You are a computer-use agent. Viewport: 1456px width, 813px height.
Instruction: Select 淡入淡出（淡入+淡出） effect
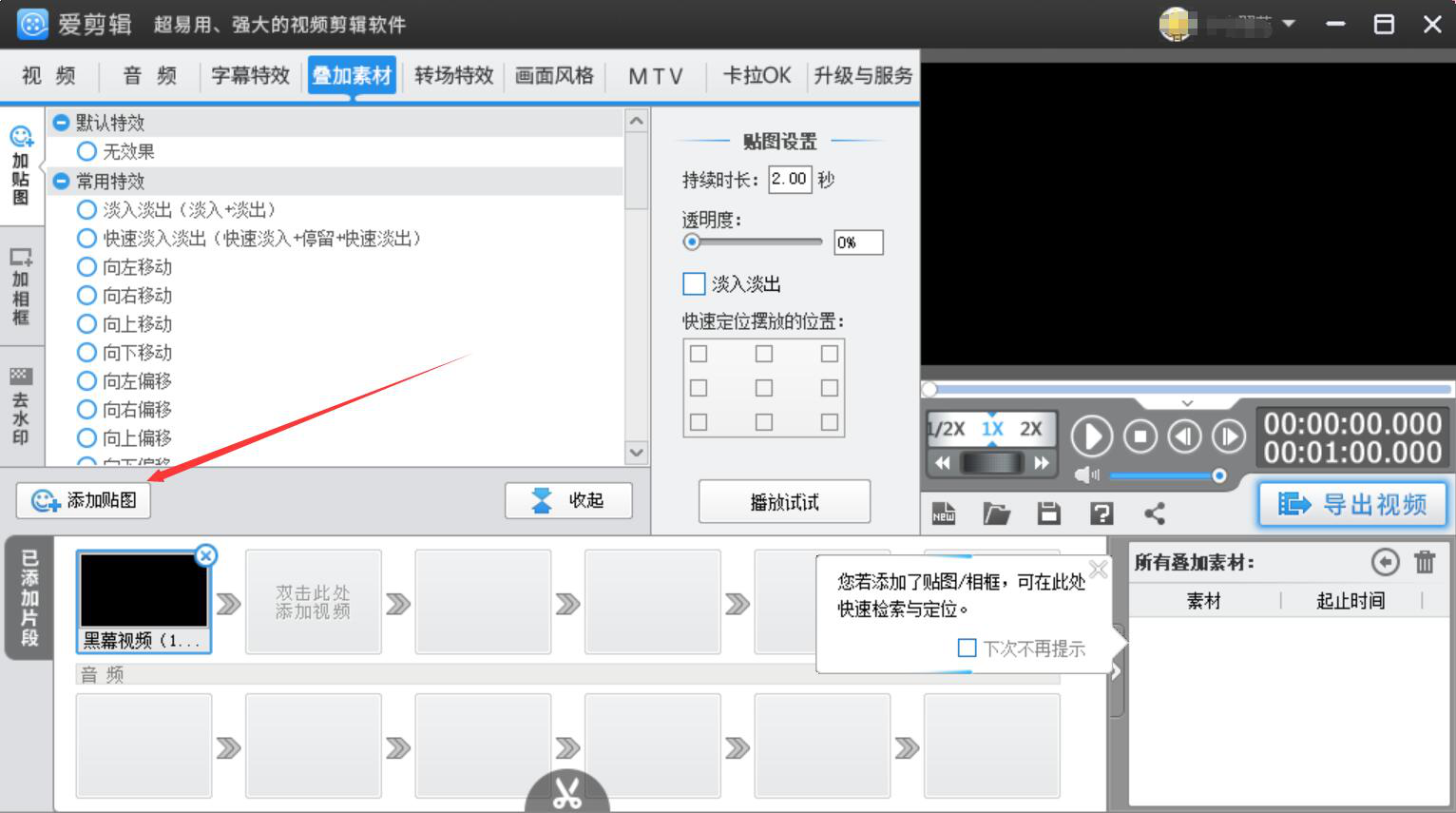point(86,209)
